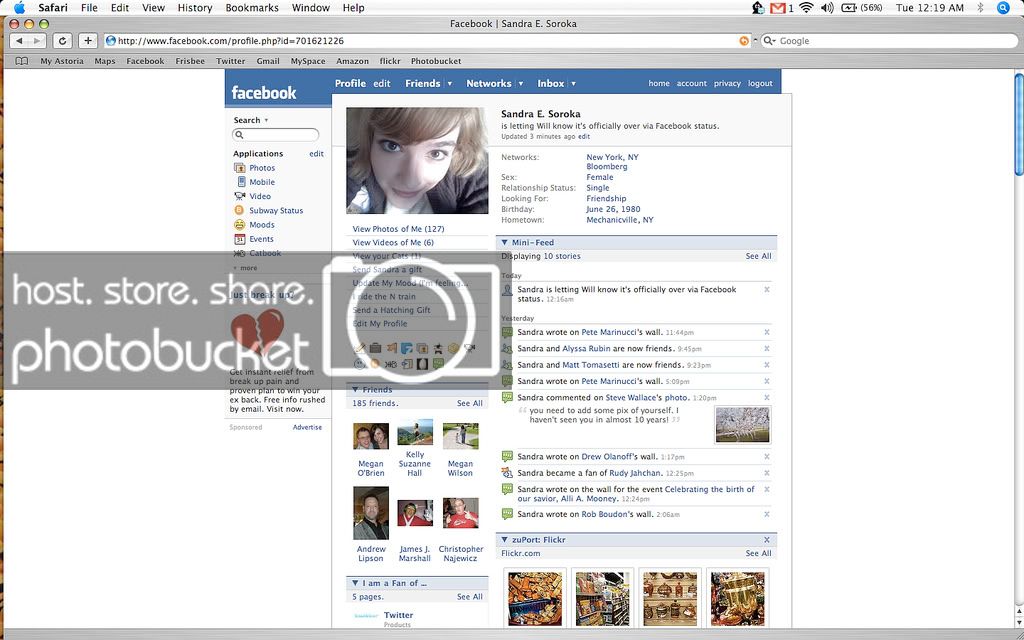Remove the status update story from Mini-Feed
This screenshot has width=1024, height=640.
coord(767,289)
